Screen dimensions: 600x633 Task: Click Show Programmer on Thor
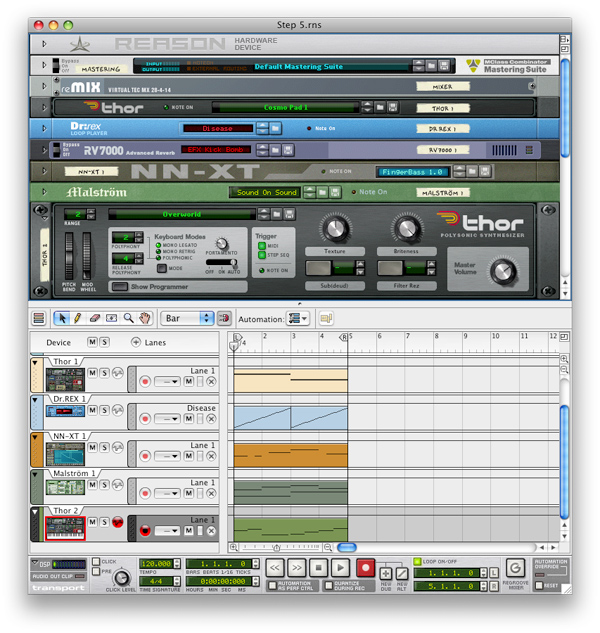tap(120, 287)
